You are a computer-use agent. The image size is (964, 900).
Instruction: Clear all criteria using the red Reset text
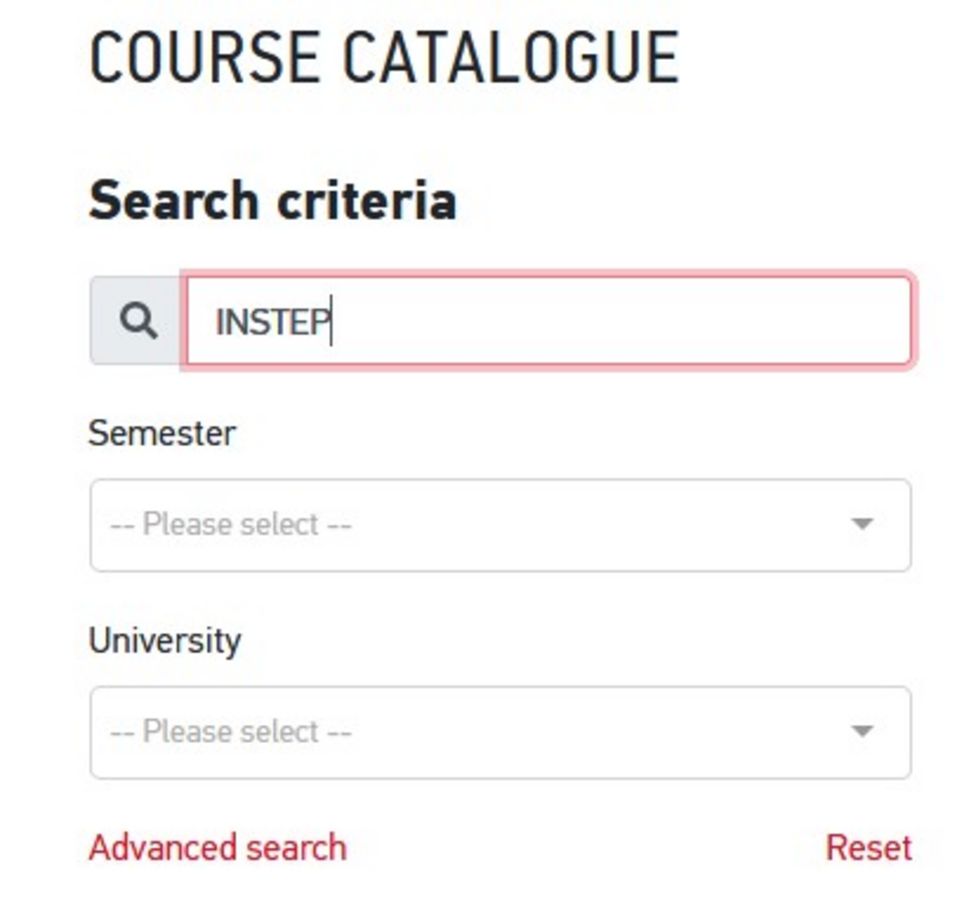click(869, 848)
